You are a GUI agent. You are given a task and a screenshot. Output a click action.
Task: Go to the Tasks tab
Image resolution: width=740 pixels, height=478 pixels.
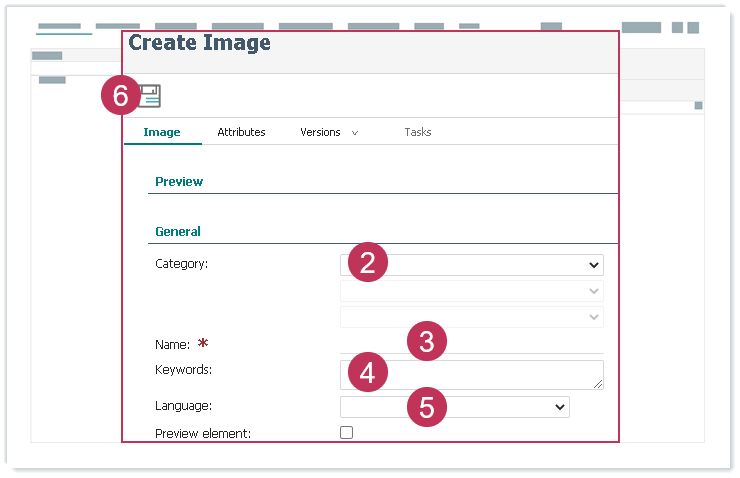pyautogui.click(x=417, y=132)
